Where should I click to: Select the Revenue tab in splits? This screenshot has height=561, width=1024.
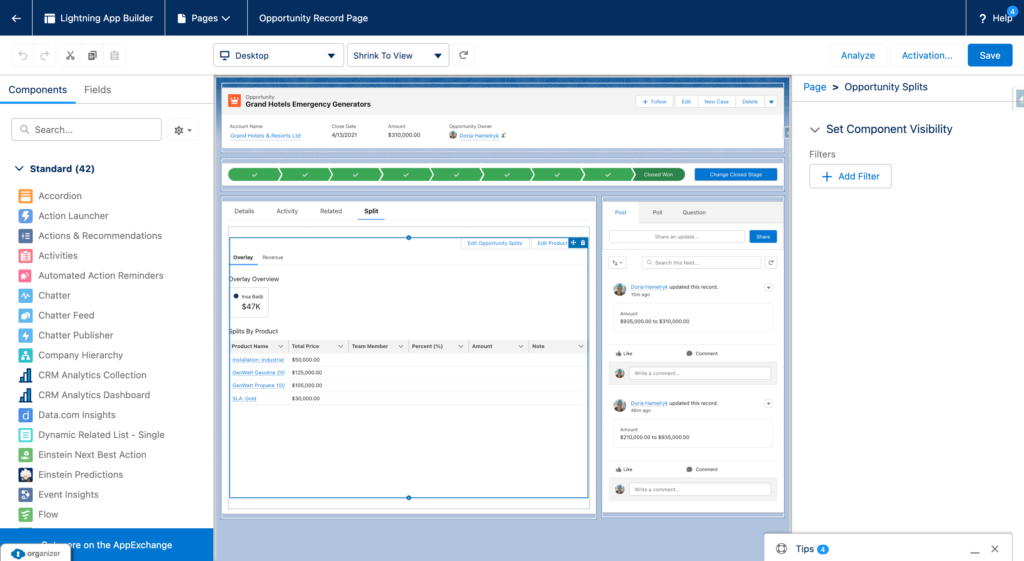(x=272, y=257)
